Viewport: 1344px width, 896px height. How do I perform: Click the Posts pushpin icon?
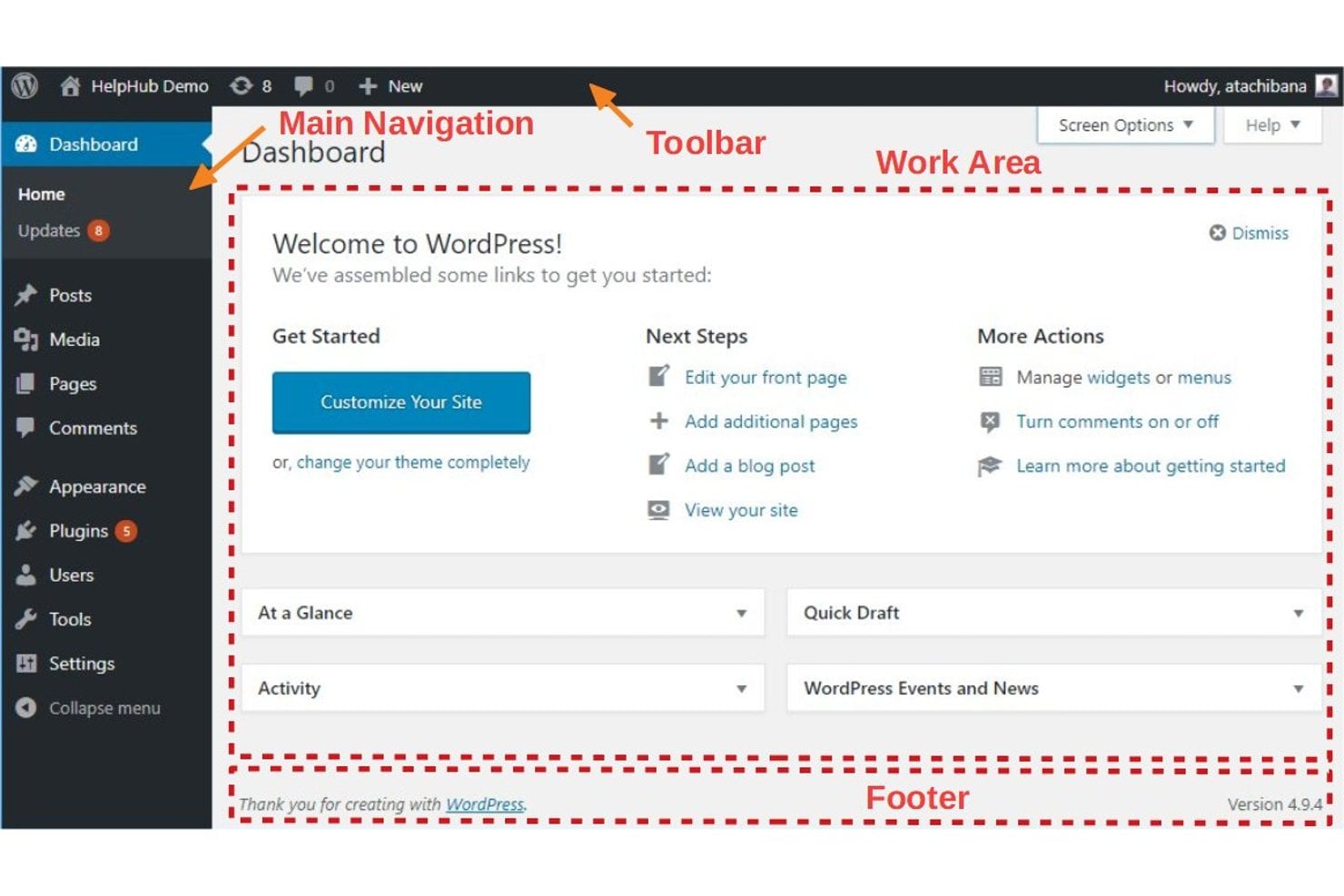point(26,295)
